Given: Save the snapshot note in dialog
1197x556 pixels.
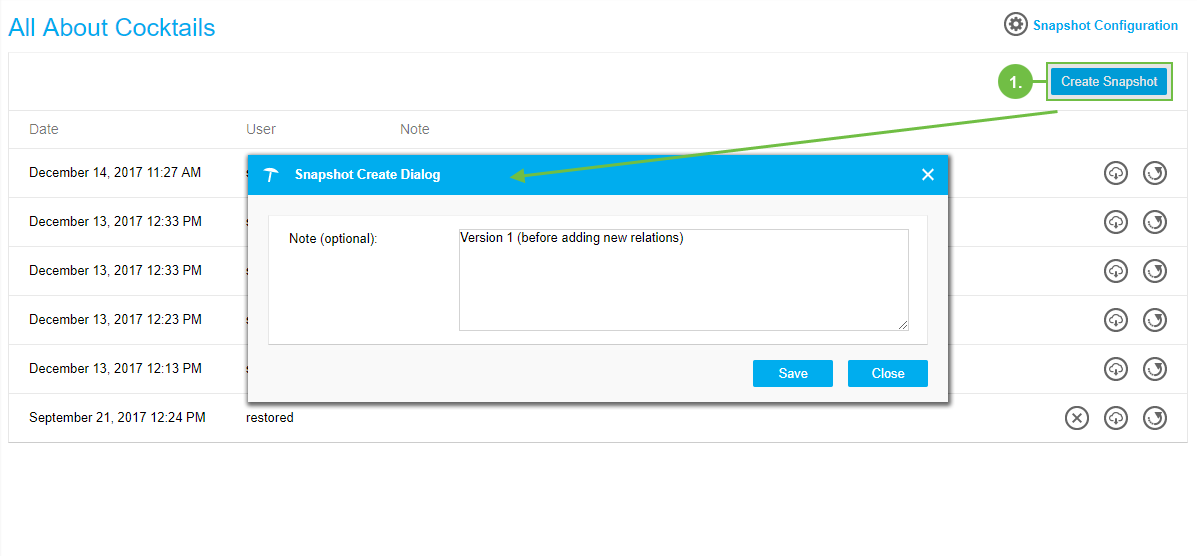Looking at the screenshot, I should coord(793,373).
